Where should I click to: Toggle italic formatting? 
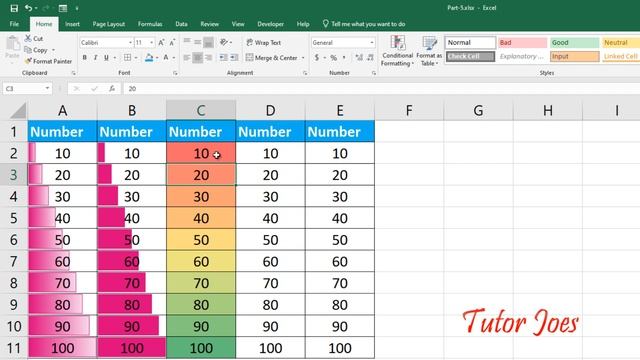pyautogui.click(x=95, y=58)
